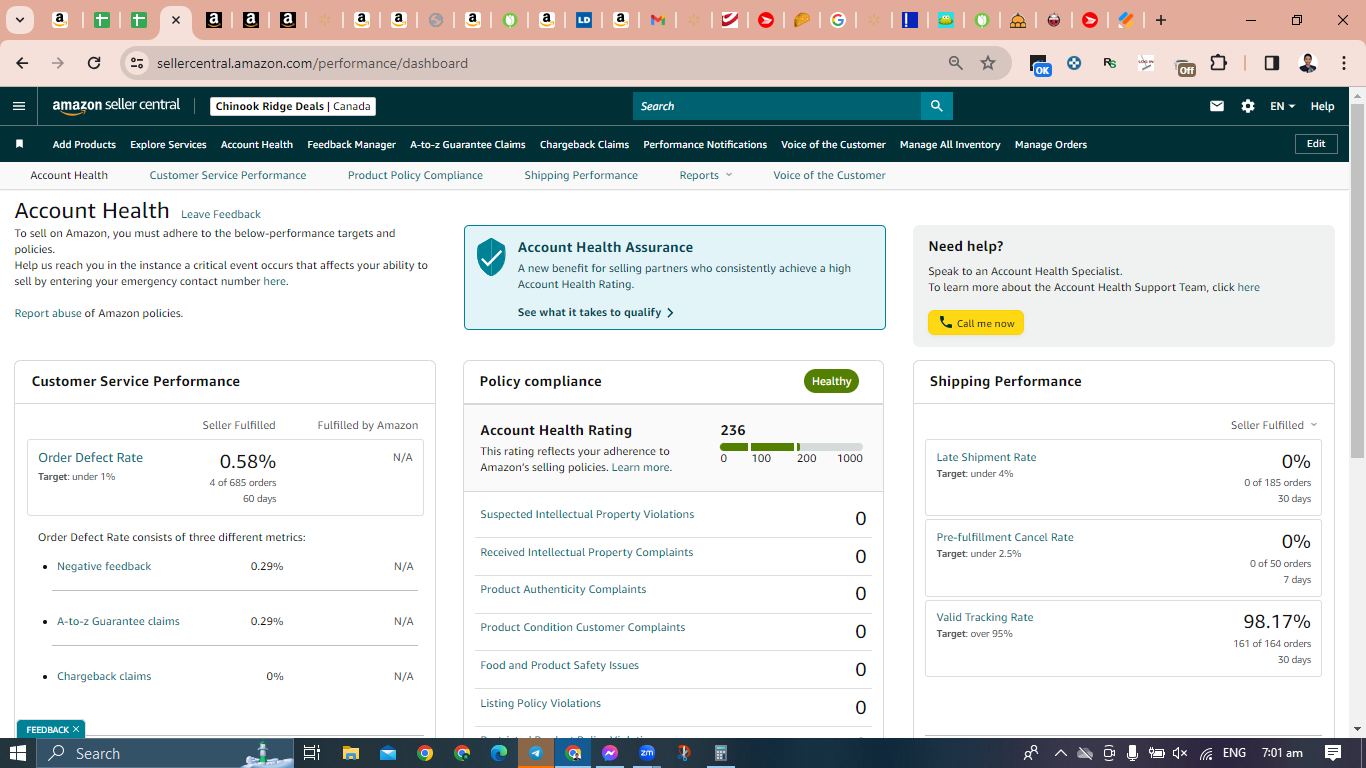Open the Windows notification center icon
This screenshot has height=768, width=1366.
pyautogui.click(x=1333, y=753)
